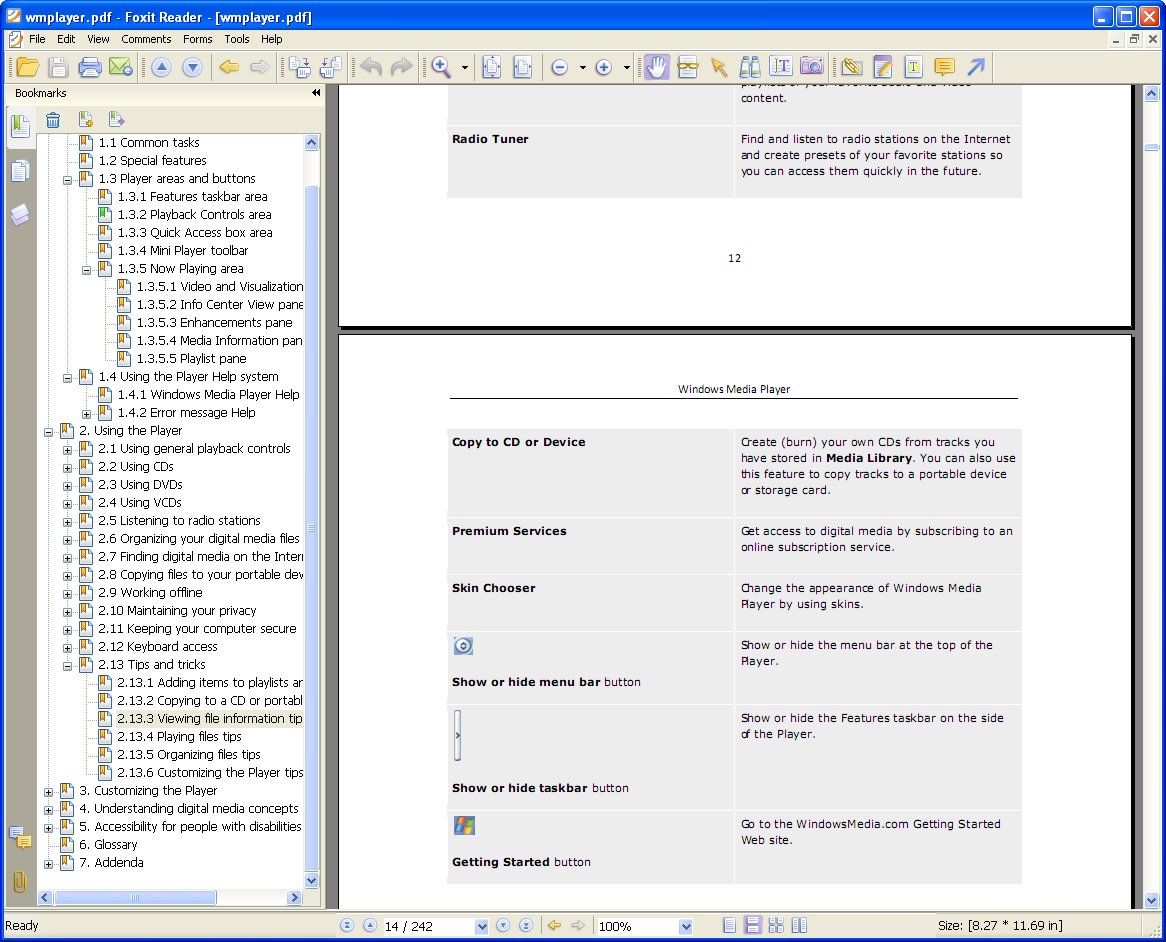Open the Find binoculars tool

coord(749,67)
